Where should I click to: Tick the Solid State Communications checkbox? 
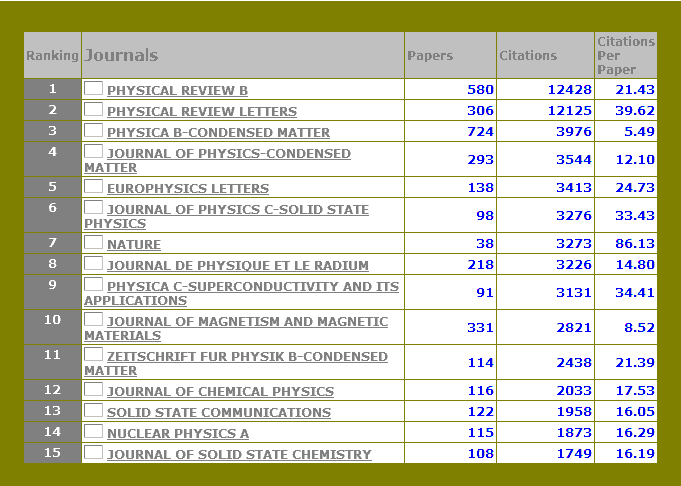coord(93,410)
